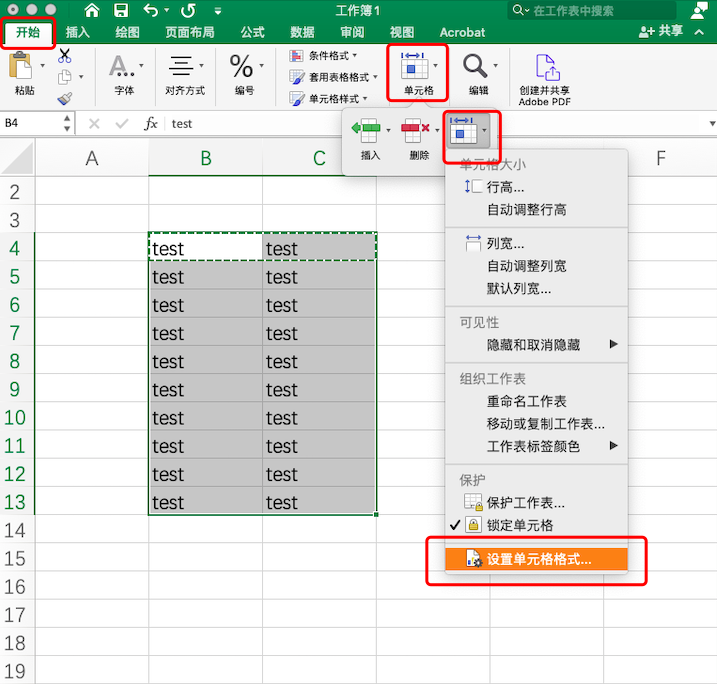Viewport: 717px width, 684px height.
Task: Click the Redo arrow icon
Action: click(188, 10)
